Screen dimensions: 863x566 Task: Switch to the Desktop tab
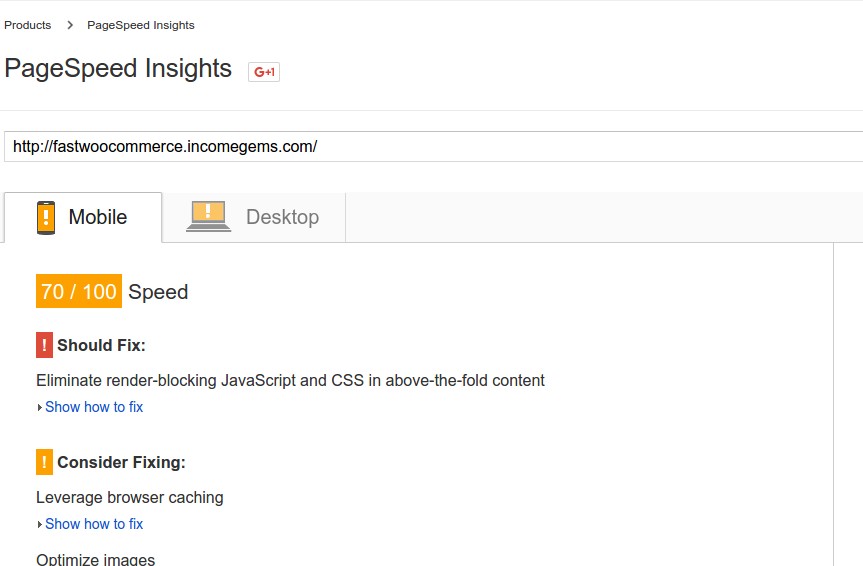pyautogui.click(x=254, y=217)
